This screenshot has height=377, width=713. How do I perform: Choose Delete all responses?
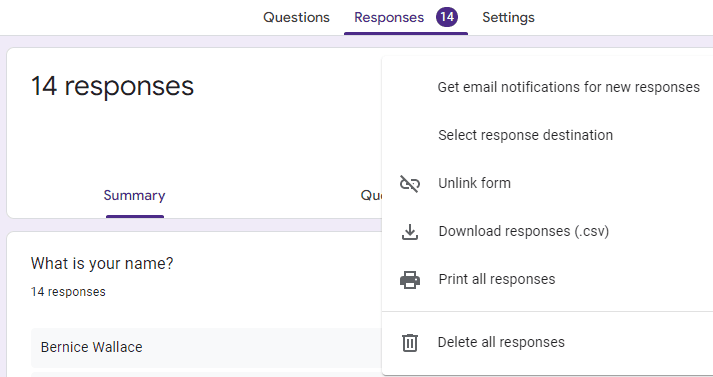[501, 342]
